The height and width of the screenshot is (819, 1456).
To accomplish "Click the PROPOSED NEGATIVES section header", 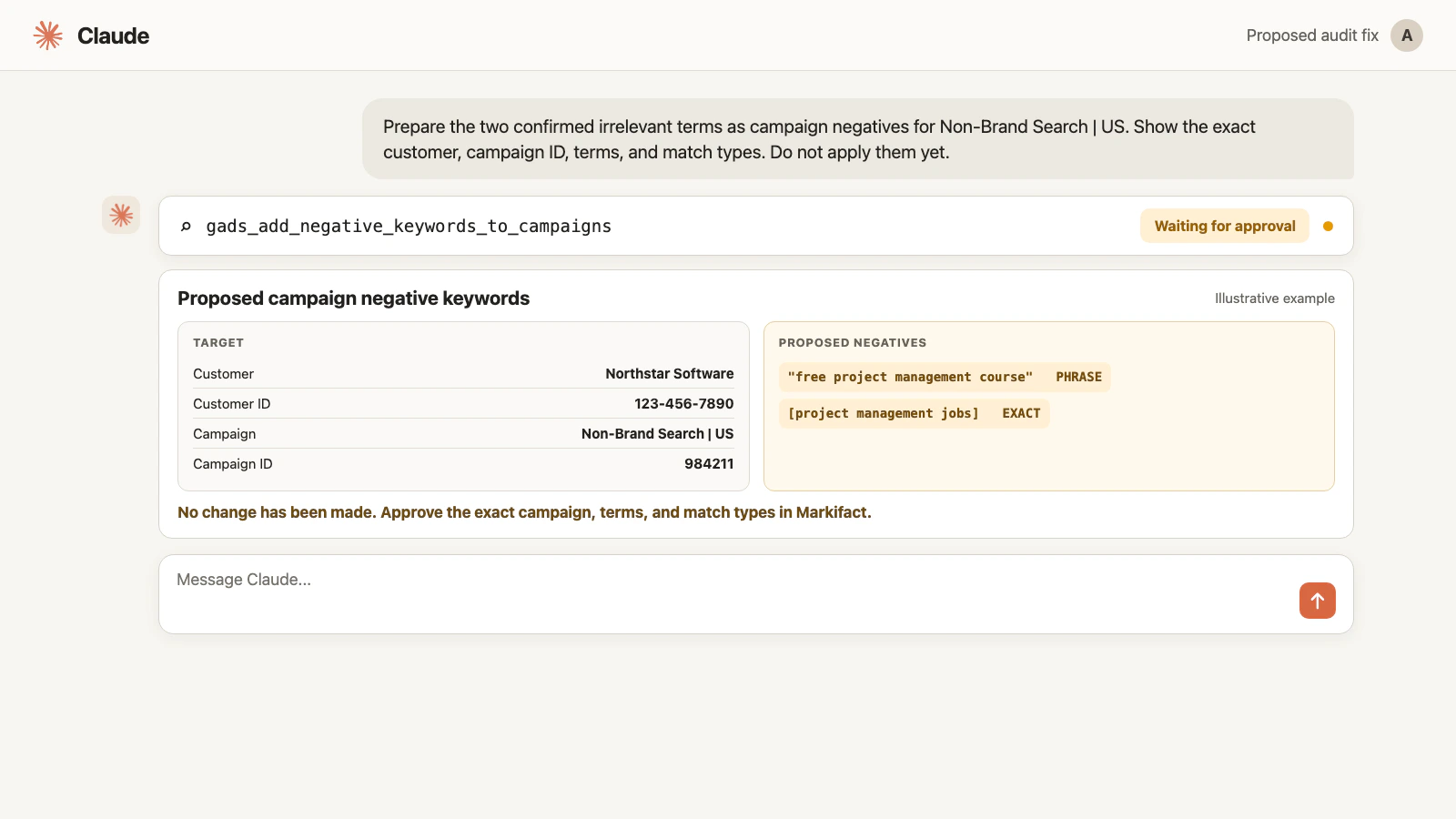I will tap(853, 343).
